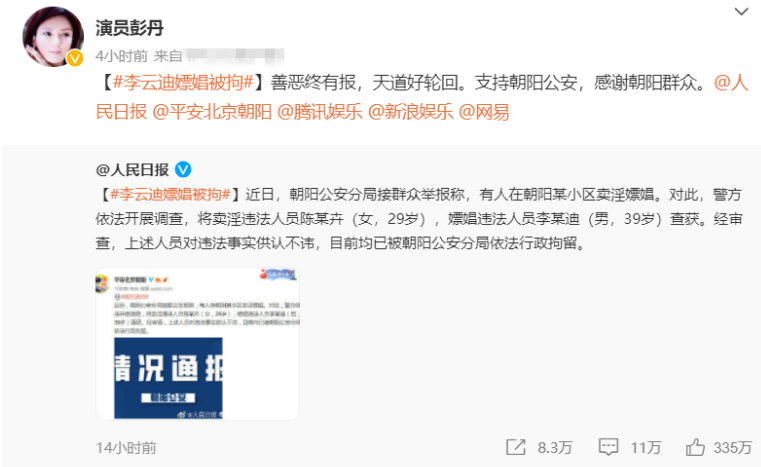Click the yellow verified badge on the avatar

click(x=74, y=58)
